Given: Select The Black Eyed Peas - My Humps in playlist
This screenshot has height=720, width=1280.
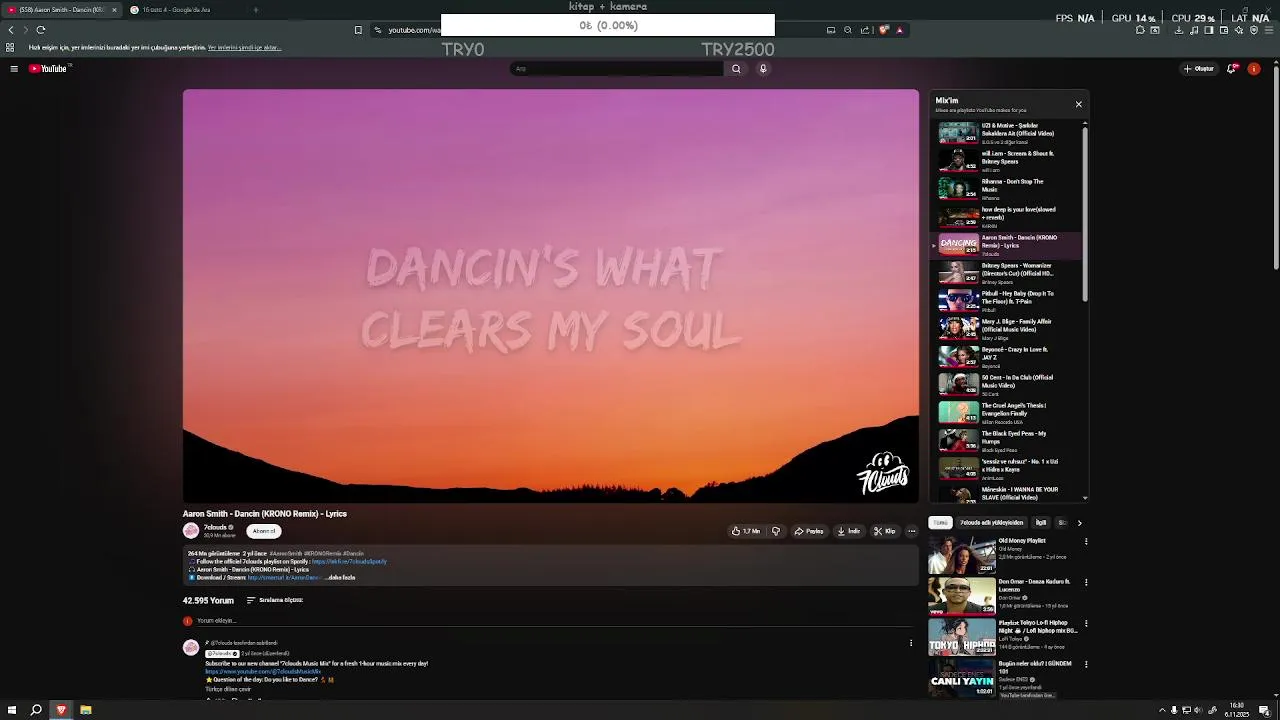Looking at the screenshot, I should coord(1008,441).
